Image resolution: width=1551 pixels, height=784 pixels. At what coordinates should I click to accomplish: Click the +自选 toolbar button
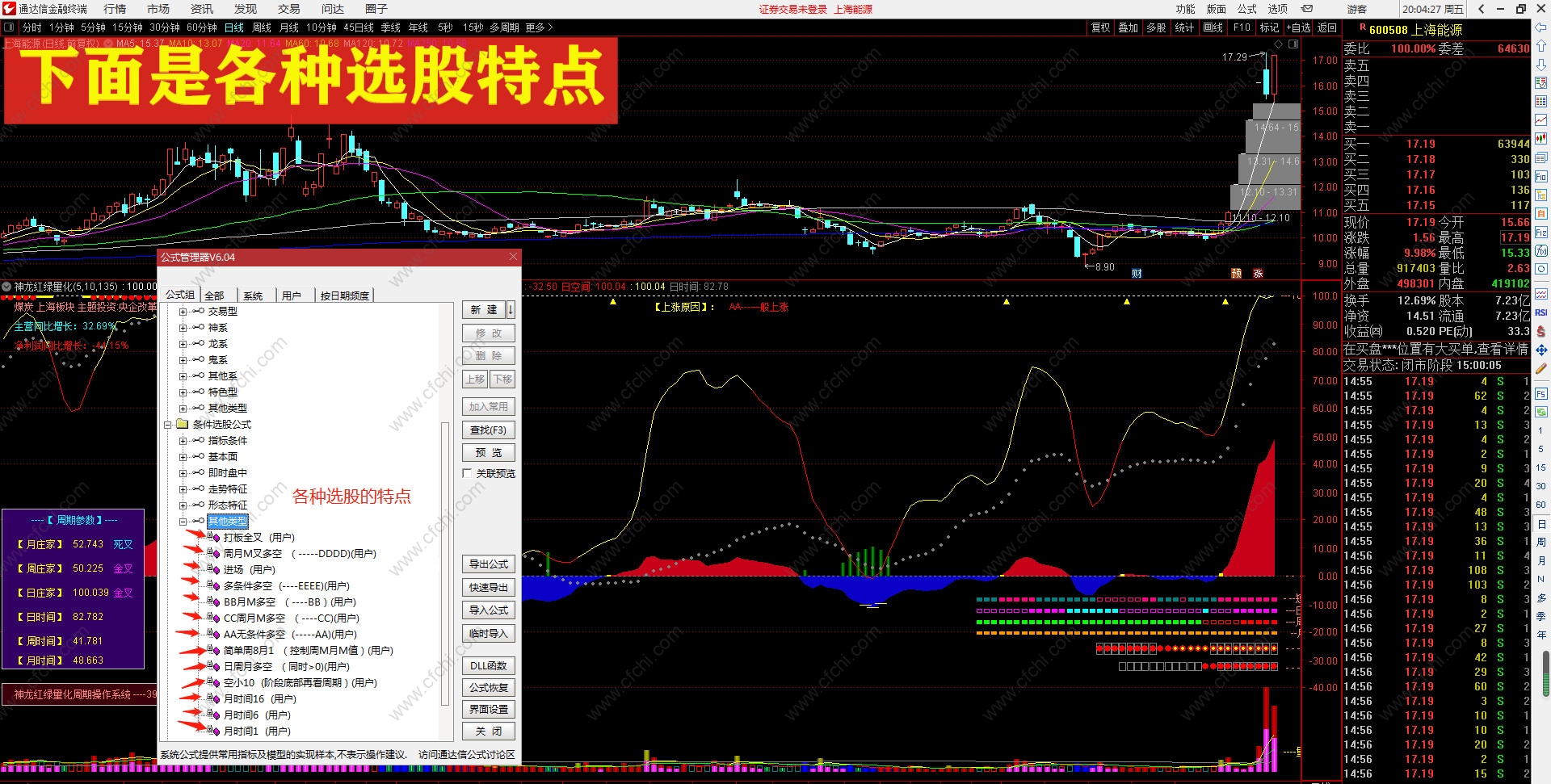click(1299, 27)
